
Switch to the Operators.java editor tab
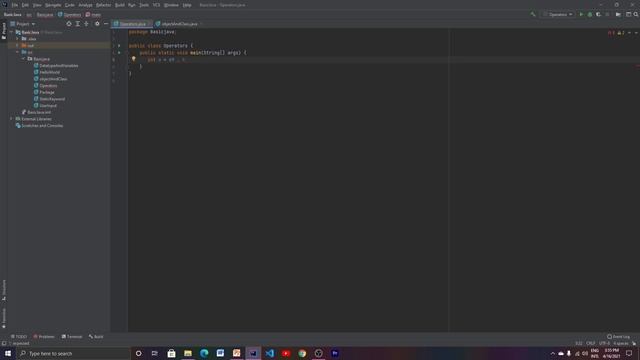[132, 24]
